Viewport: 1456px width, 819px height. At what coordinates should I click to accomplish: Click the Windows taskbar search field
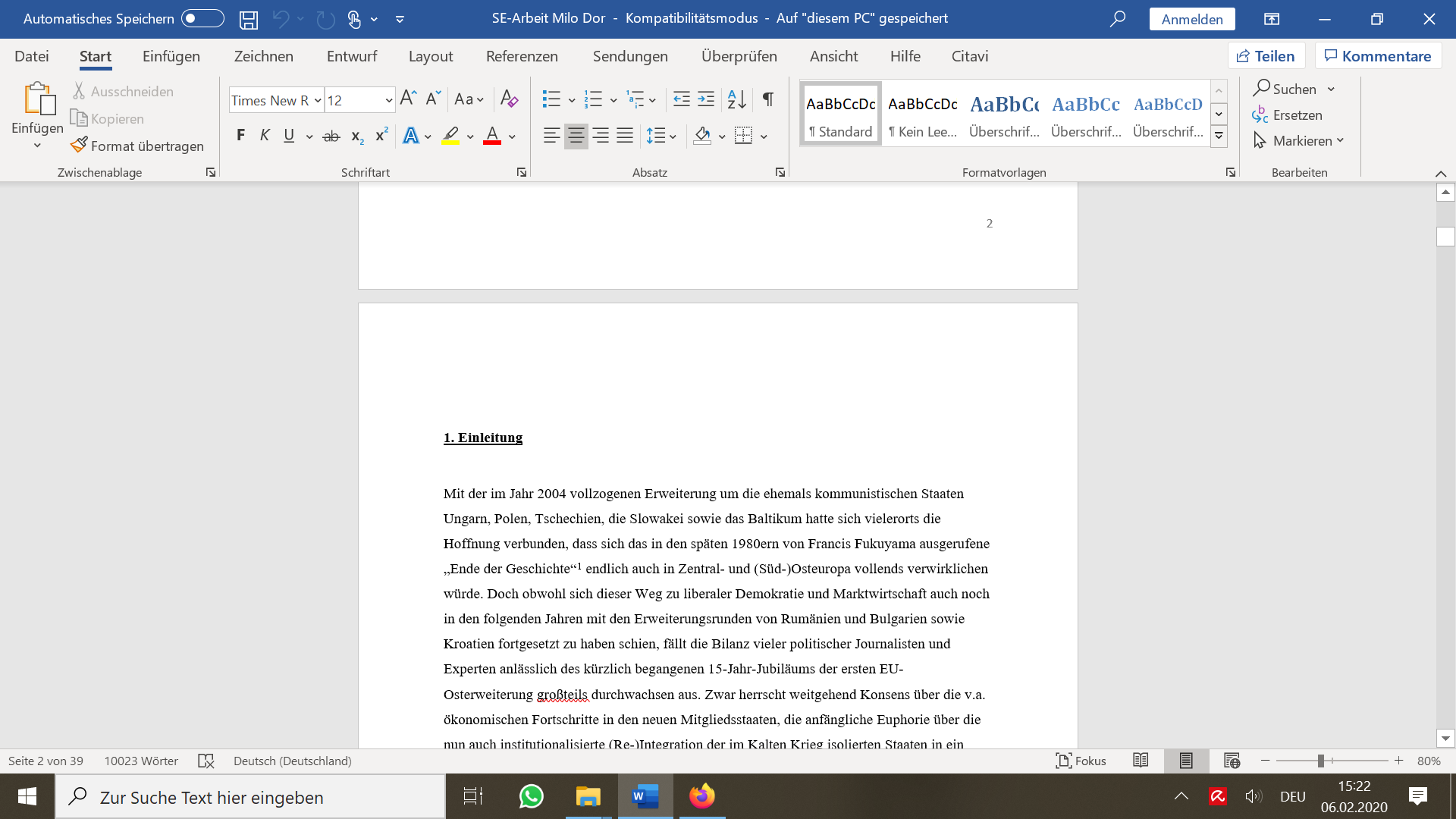click(x=250, y=797)
